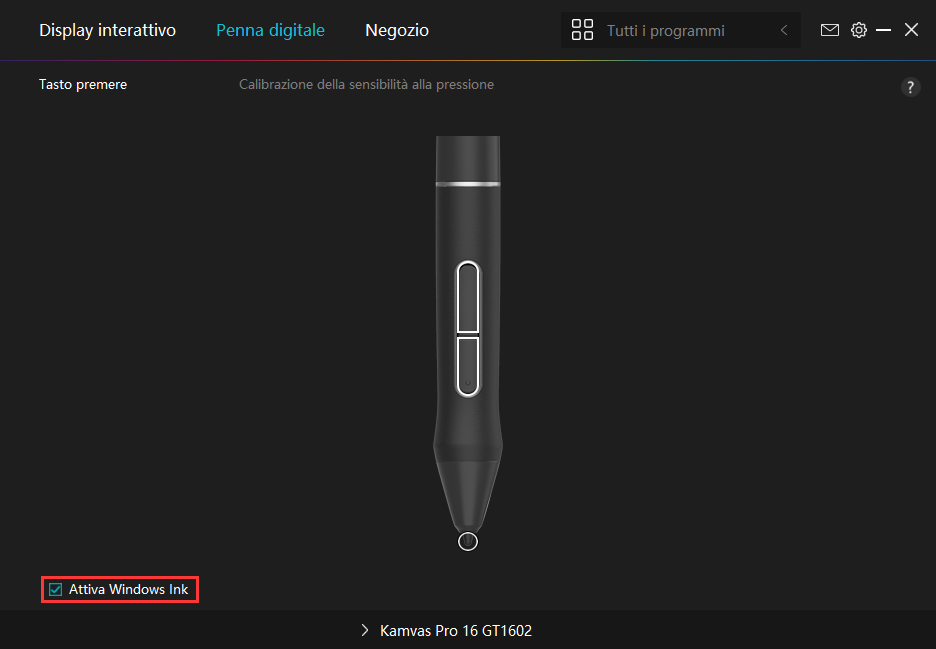The height and width of the screenshot is (649, 936).
Task: Switch to the Negozio tab
Action: (x=397, y=30)
